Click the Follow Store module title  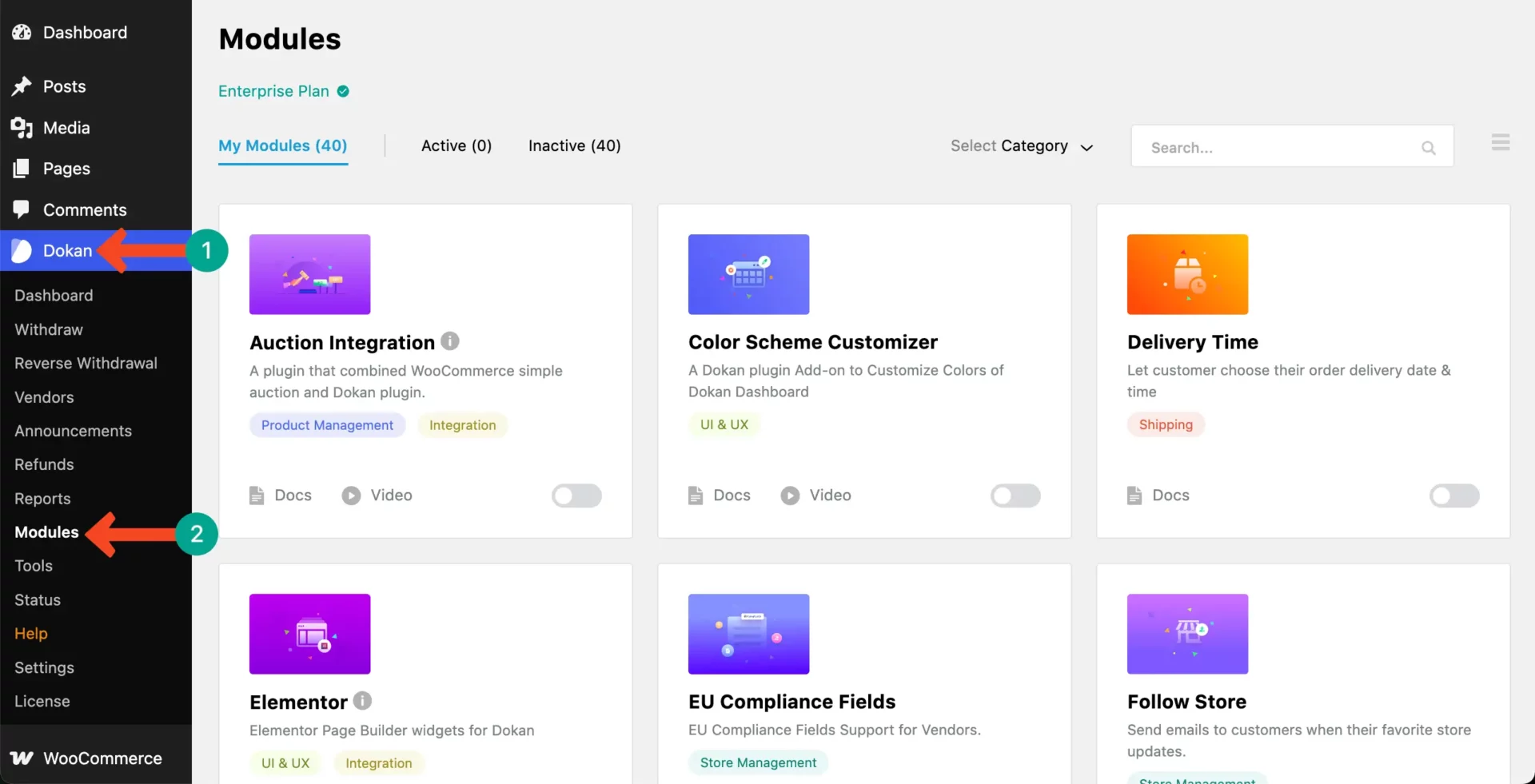1186,702
